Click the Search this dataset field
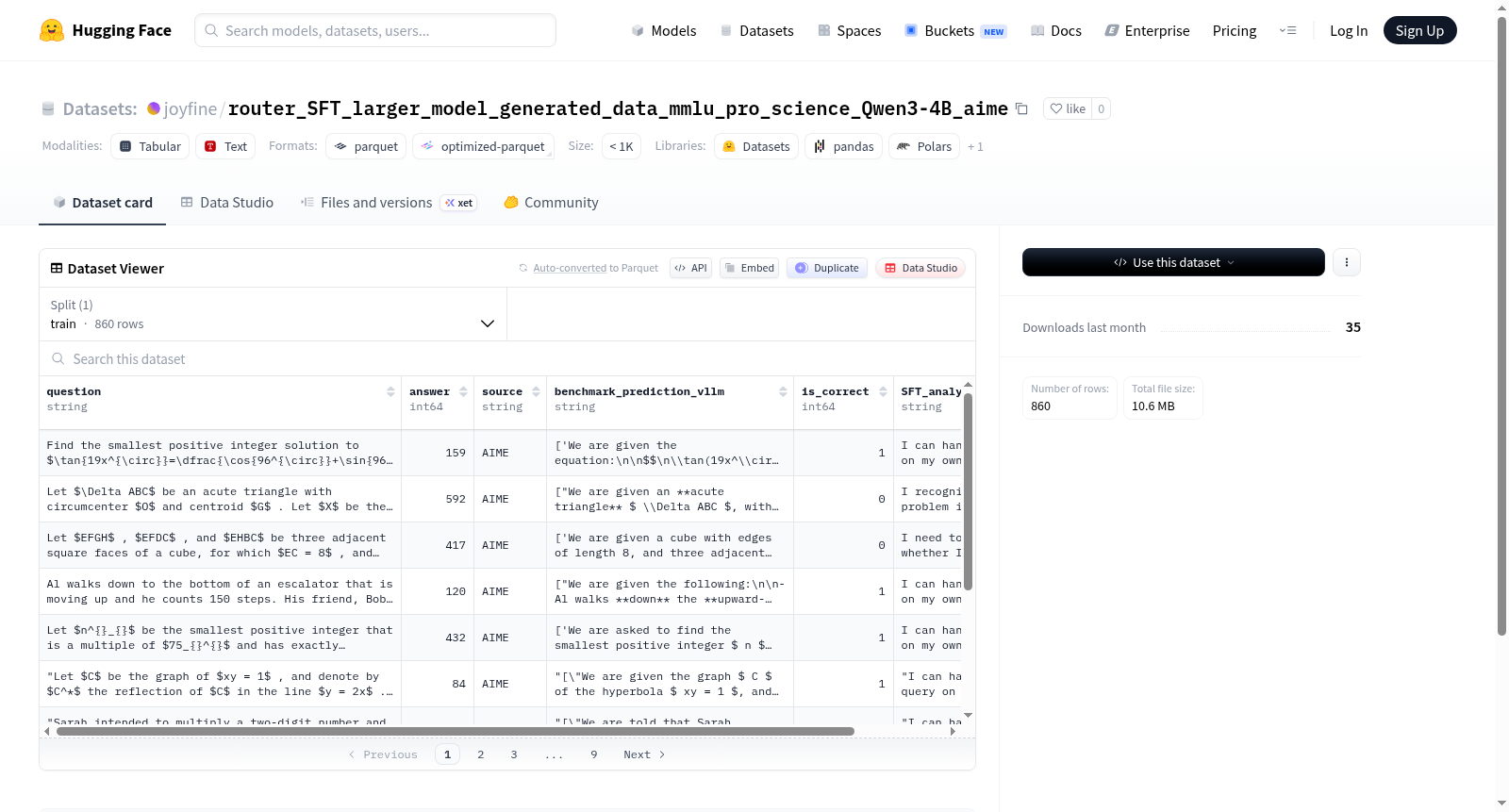 point(507,358)
